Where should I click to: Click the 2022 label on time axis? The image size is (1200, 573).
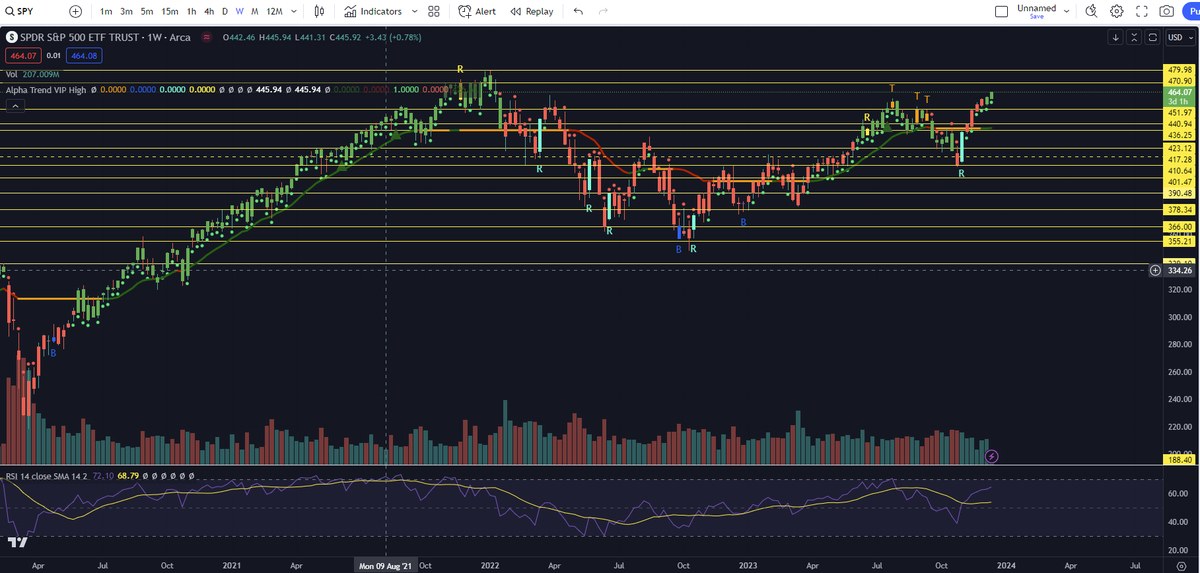tap(489, 565)
